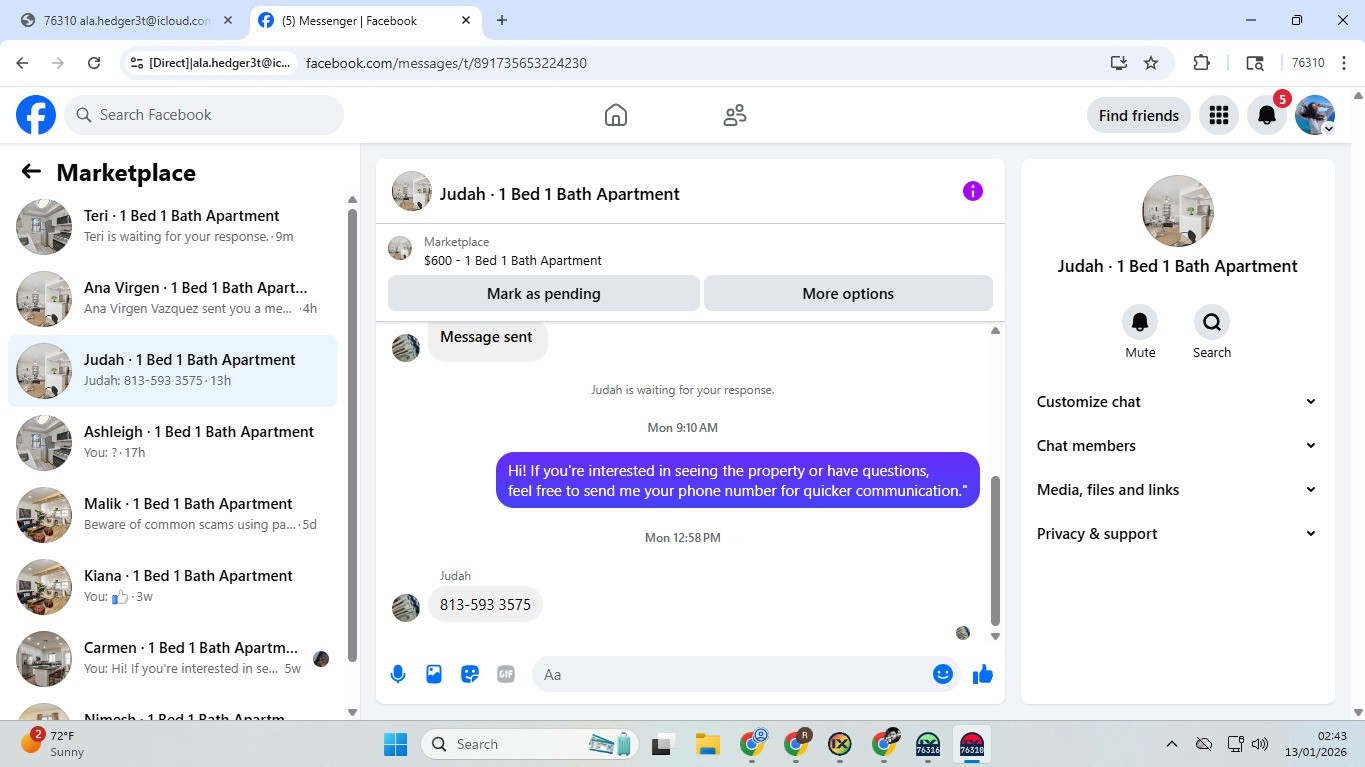
Task: Open the account profile picture menu
Action: tap(1315, 115)
